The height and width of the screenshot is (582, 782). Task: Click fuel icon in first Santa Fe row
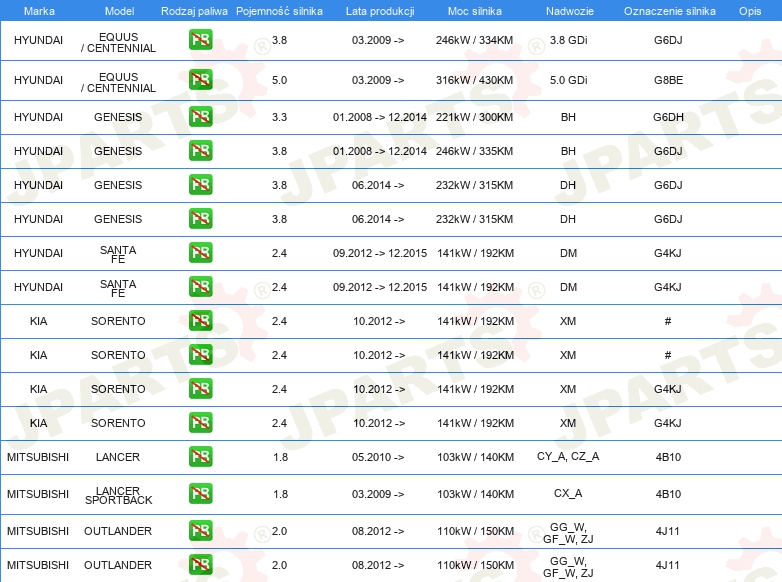coord(200,252)
